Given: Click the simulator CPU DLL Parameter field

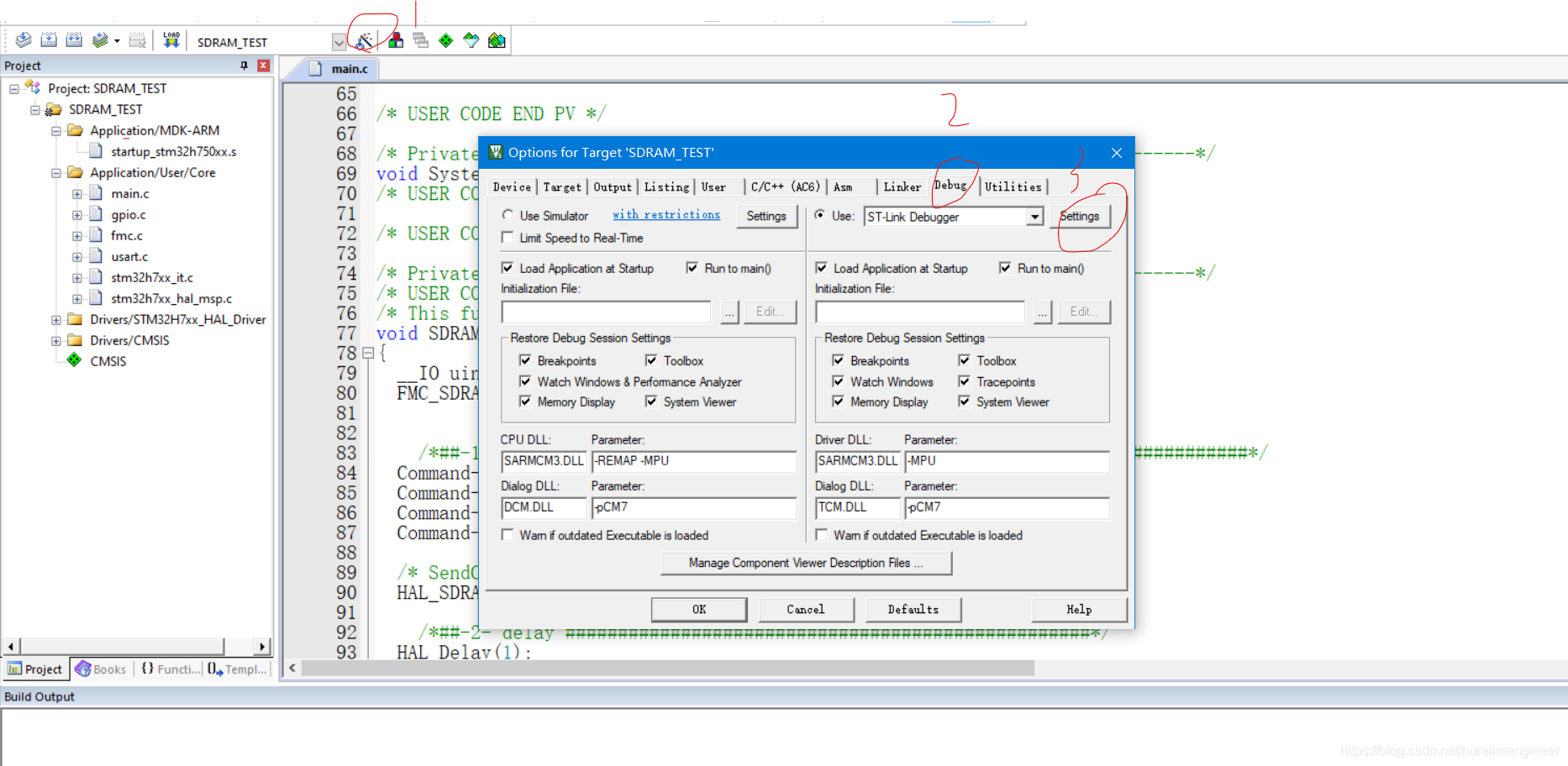Looking at the screenshot, I should (x=693, y=461).
